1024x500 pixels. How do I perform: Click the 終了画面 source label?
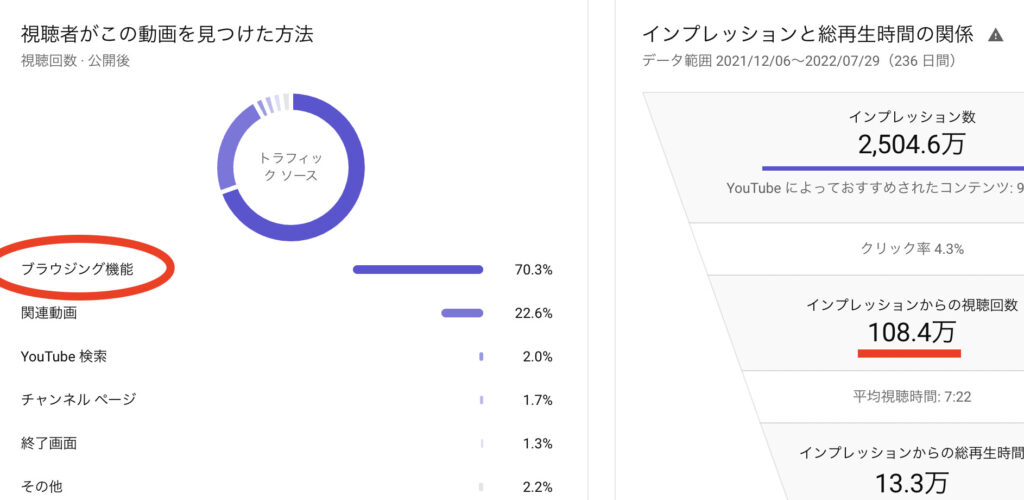49,443
